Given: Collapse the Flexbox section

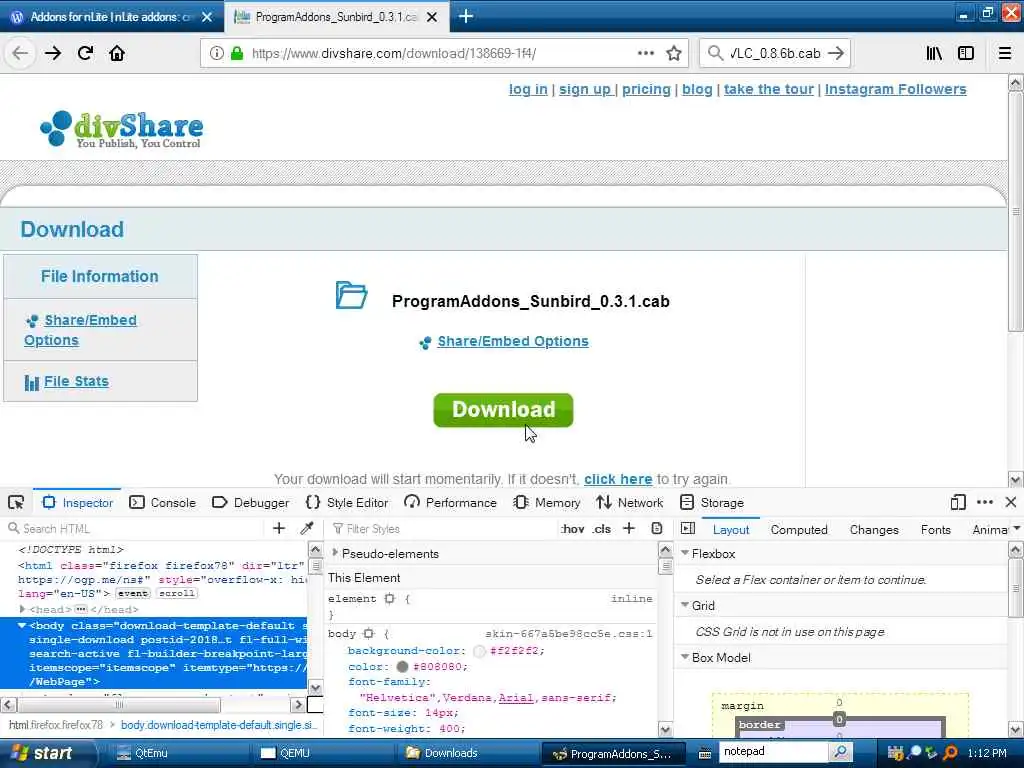Looking at the screenshot, I should click(x=685, y=553).
